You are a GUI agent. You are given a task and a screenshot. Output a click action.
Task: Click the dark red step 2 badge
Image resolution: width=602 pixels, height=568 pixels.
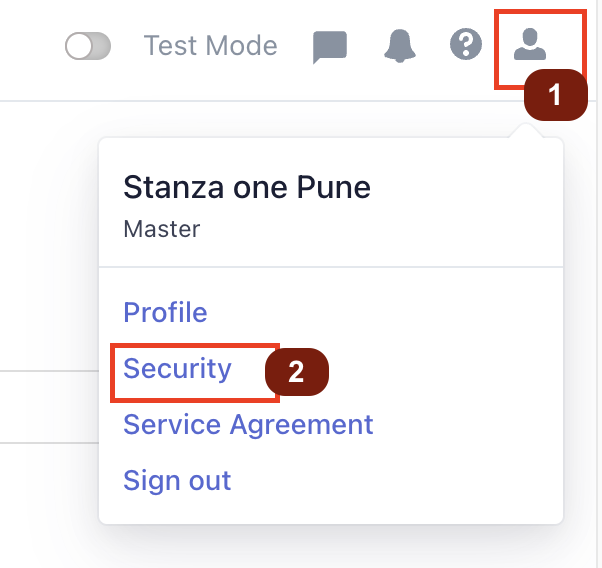(x=297, y=372)
